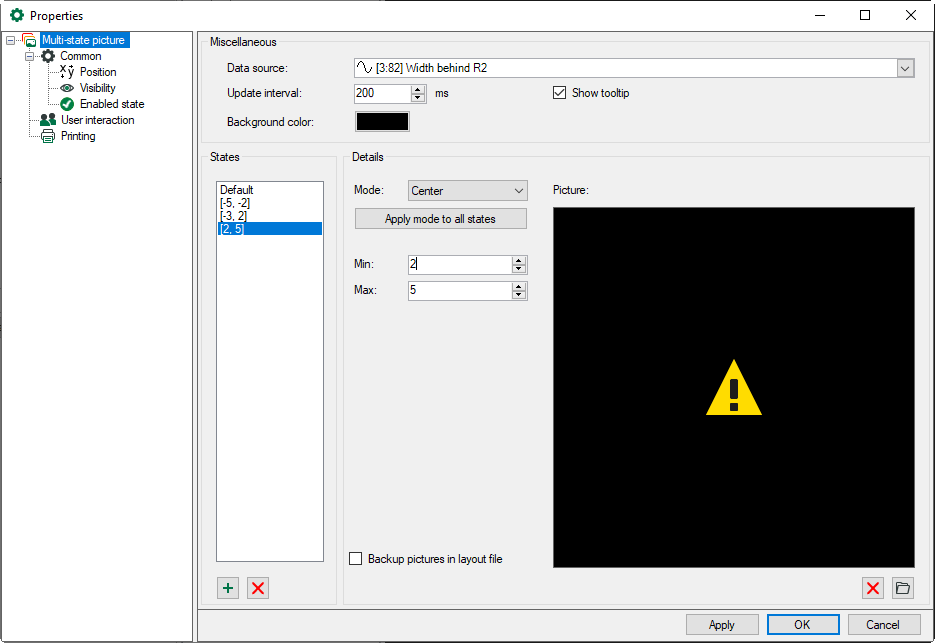Select the Default state in list
935x643 pixels.
270,190
